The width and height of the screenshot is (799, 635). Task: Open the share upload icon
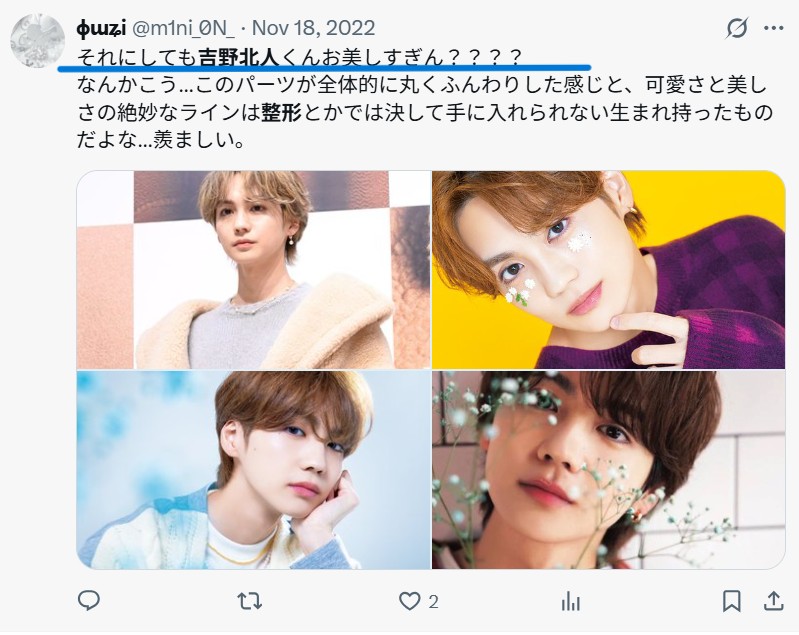(773, 601)
